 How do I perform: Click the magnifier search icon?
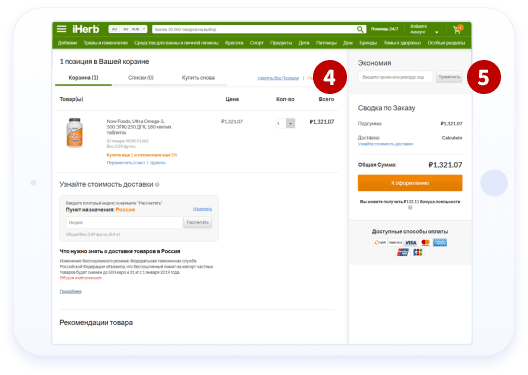[360, 29]
